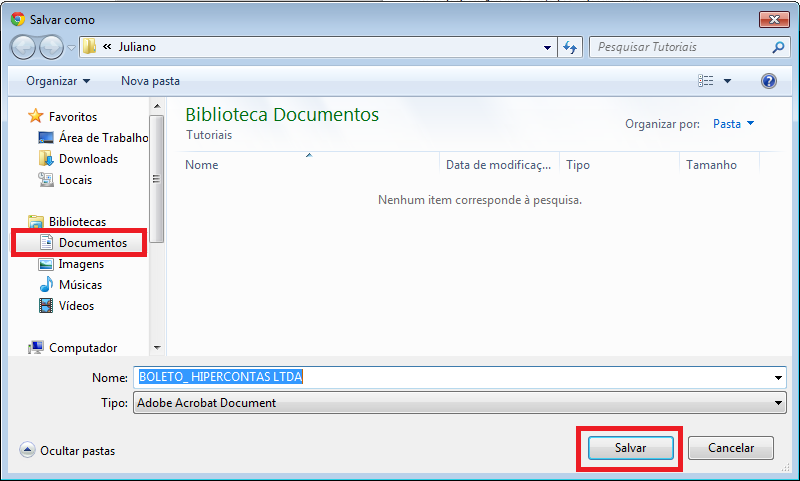Close the Salvar como dialog
The width and height of the screenshot is (800, 481).
tap(774, 19)
